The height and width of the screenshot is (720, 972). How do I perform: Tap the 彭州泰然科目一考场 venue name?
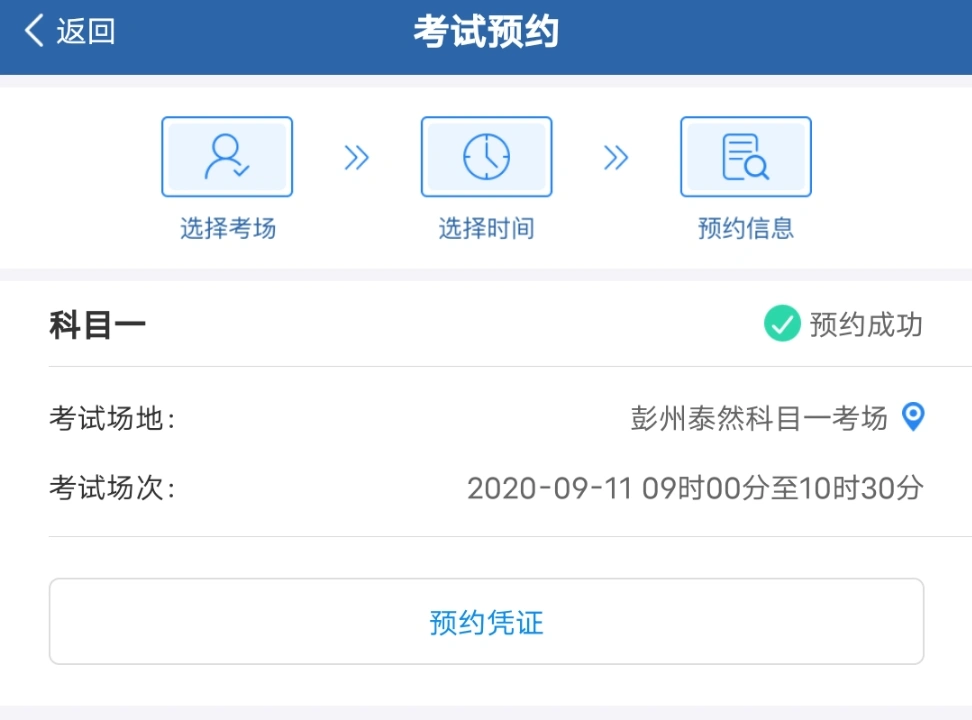pos(759,418)
